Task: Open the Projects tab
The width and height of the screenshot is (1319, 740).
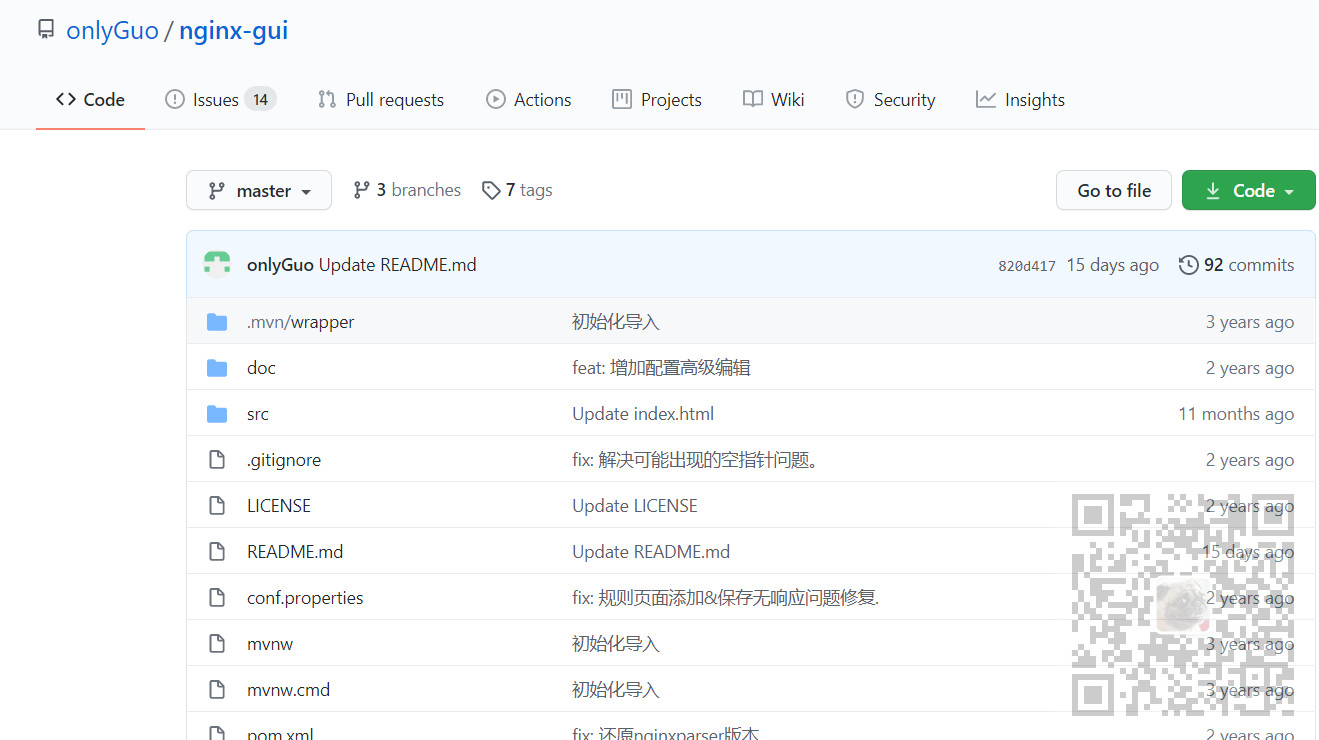Action: (x=656, y=99)
